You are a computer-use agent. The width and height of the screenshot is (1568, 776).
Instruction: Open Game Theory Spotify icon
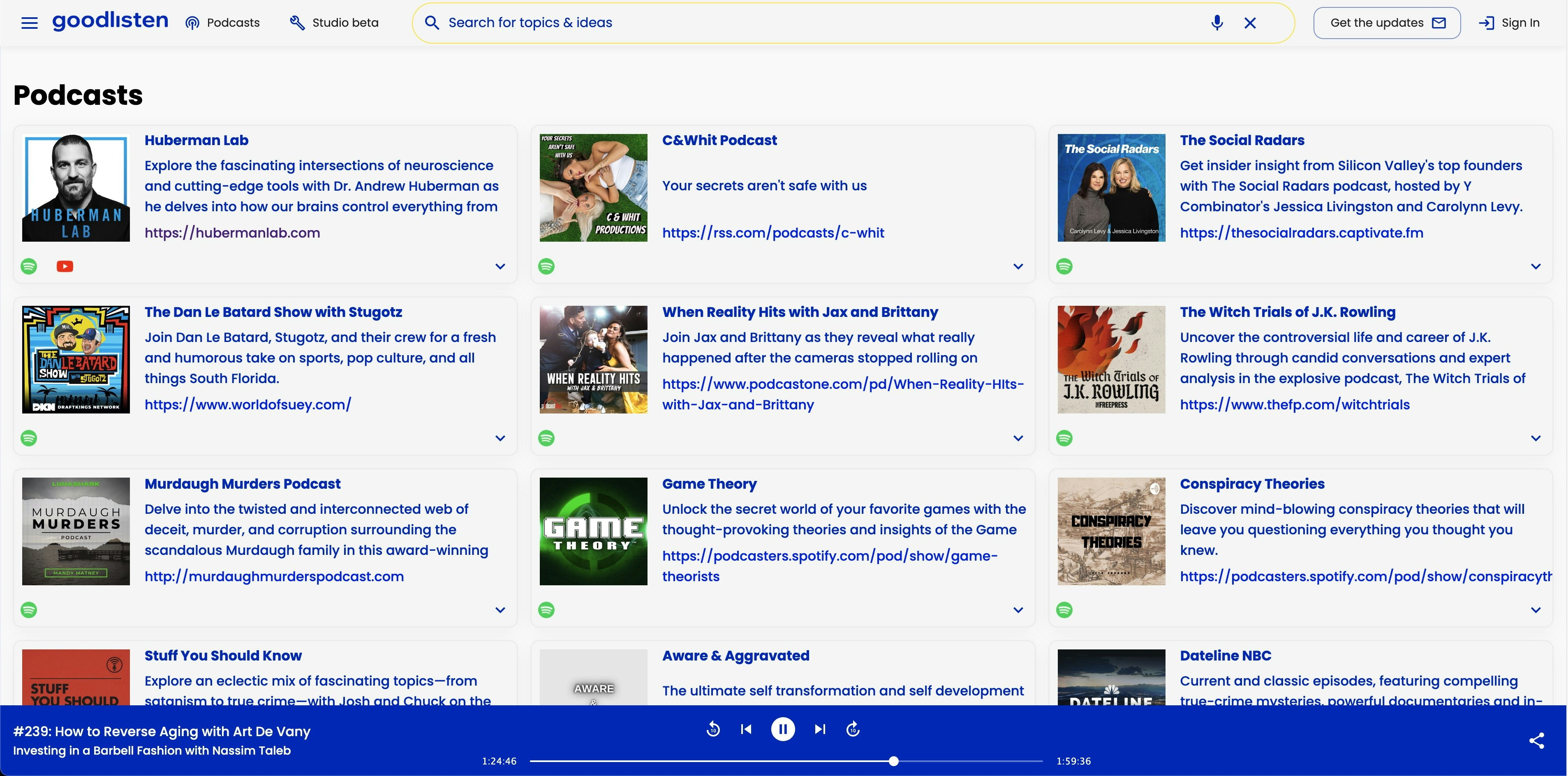click(546, 609)
